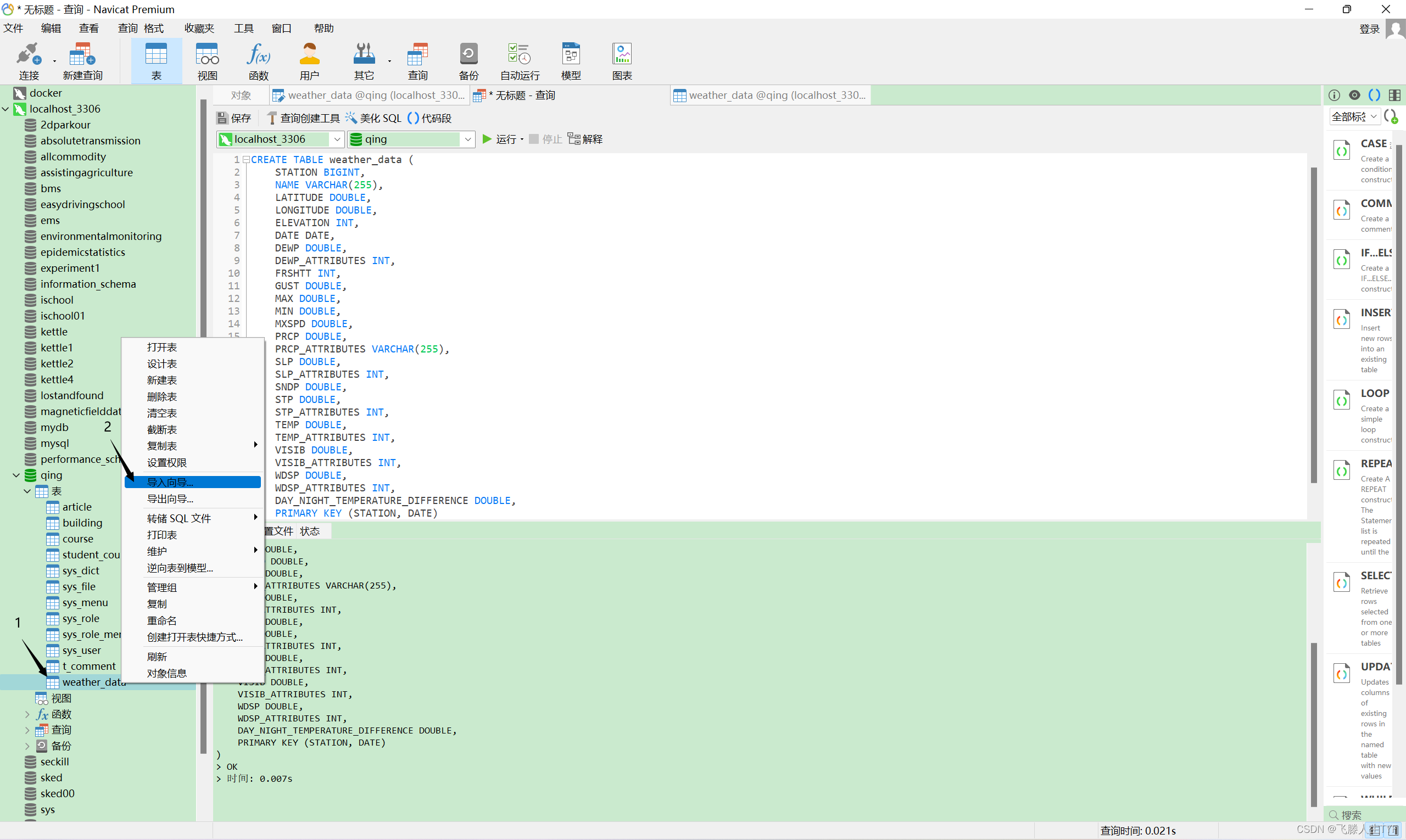Open the localhost_3306 connection dropdown
1406x840 pixels.
click(x=337, y=139)
